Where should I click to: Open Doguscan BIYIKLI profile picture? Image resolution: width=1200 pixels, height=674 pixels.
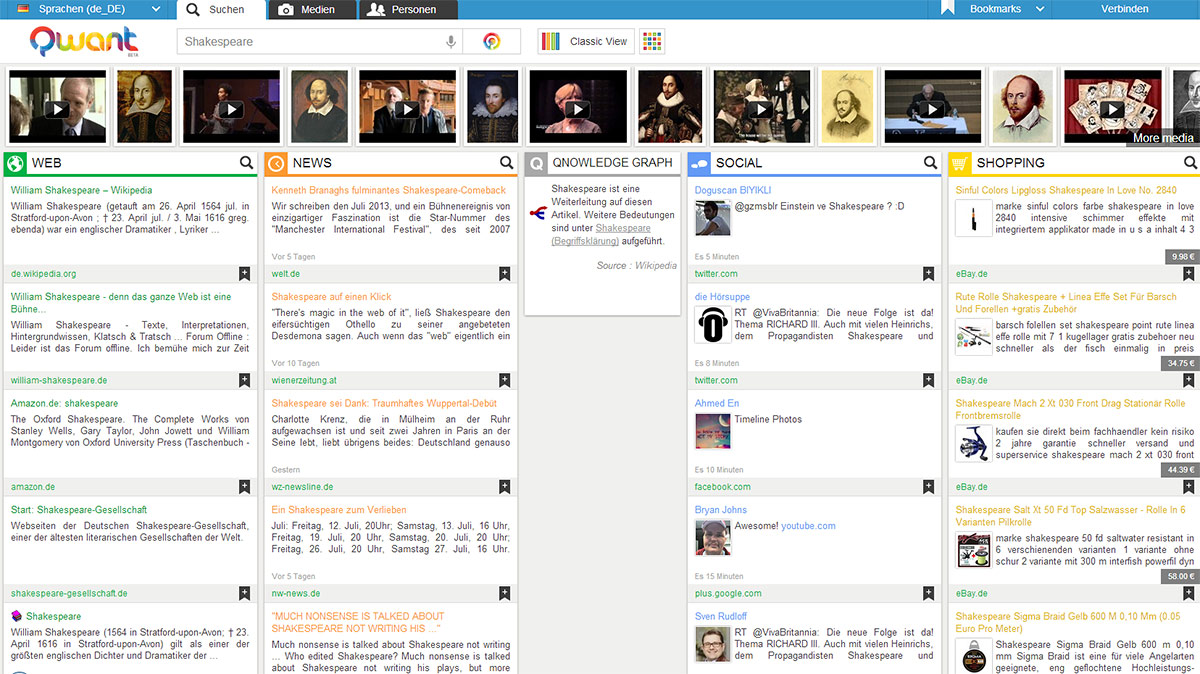coord(712,218)
